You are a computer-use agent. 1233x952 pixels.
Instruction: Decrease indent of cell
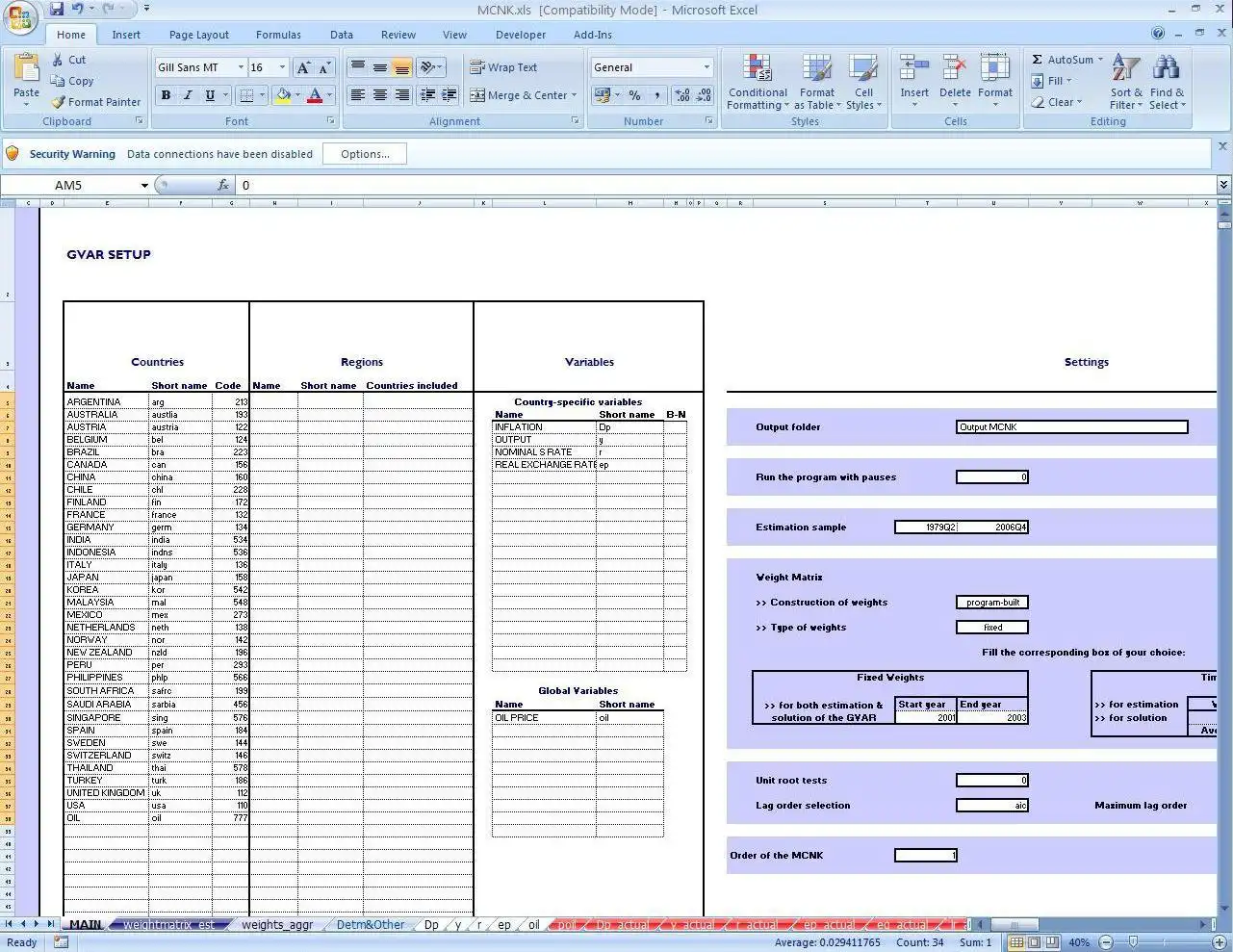click(x=426, y=95)
